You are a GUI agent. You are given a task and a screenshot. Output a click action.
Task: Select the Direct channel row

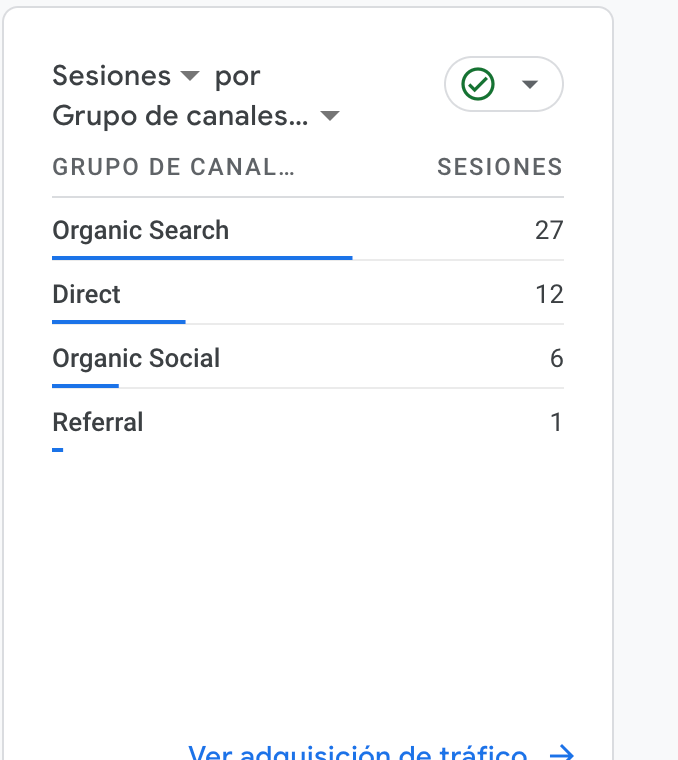point(87,295)
